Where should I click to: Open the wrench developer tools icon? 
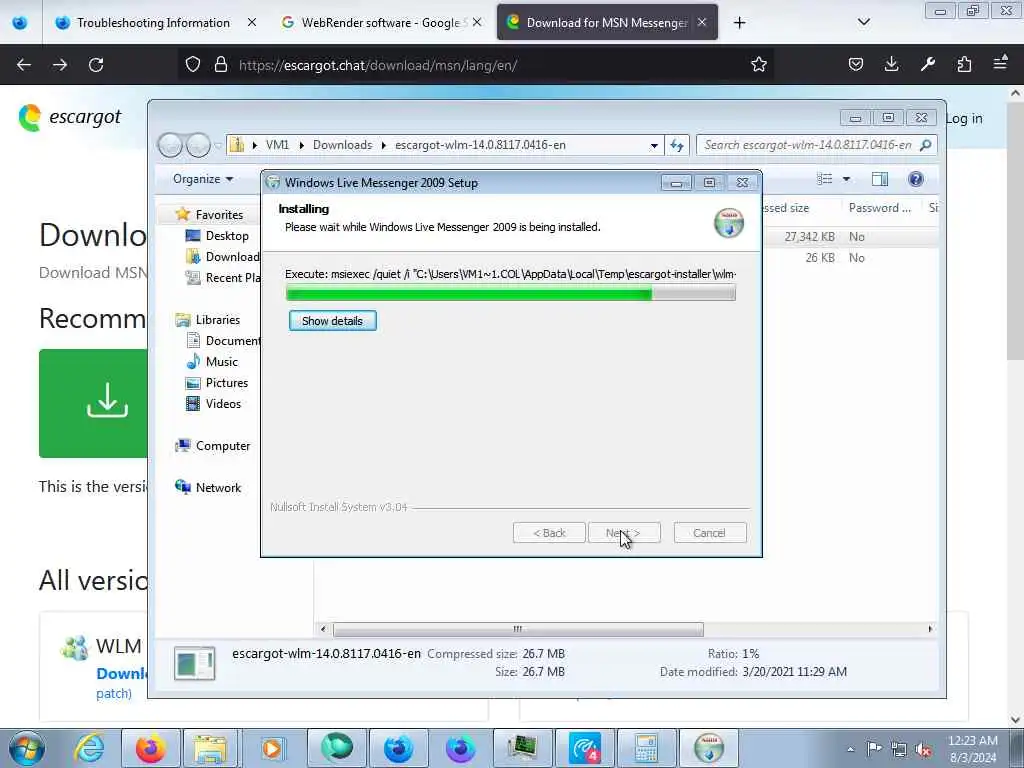click(x=927, y=64)
